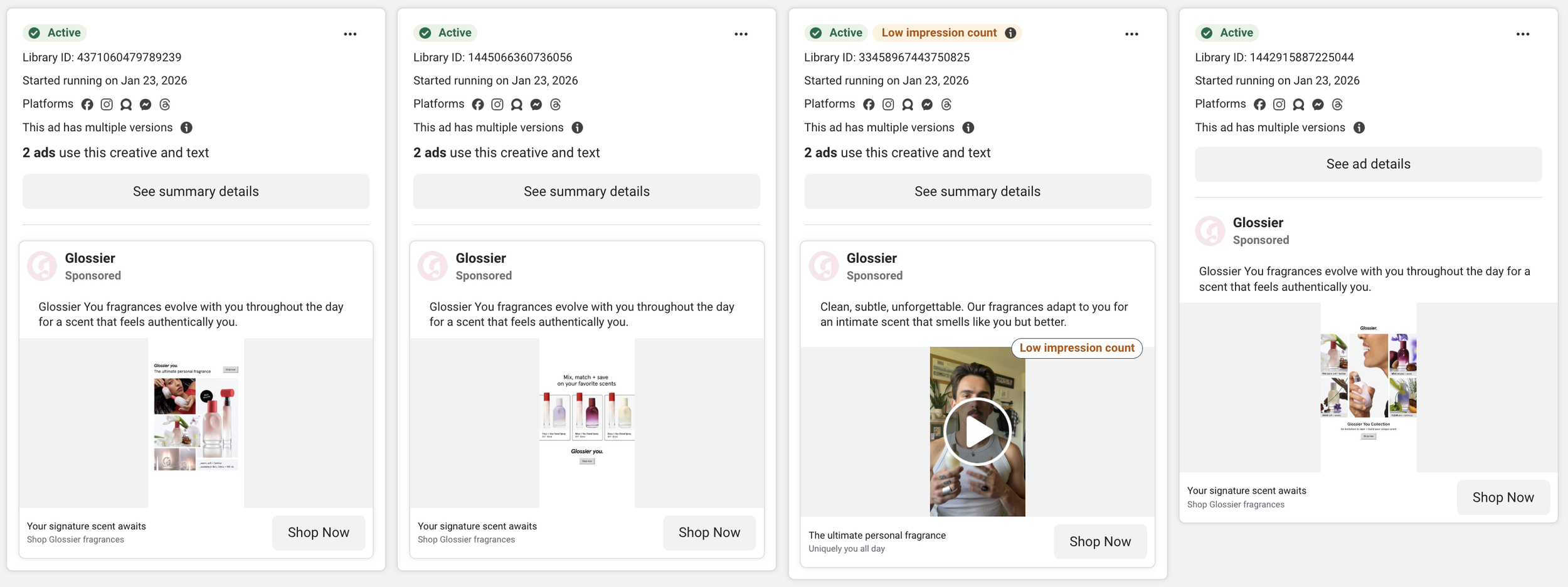
Task: Click multiple versions info icon in fourth card
Action: click(x=1359, y=127)
